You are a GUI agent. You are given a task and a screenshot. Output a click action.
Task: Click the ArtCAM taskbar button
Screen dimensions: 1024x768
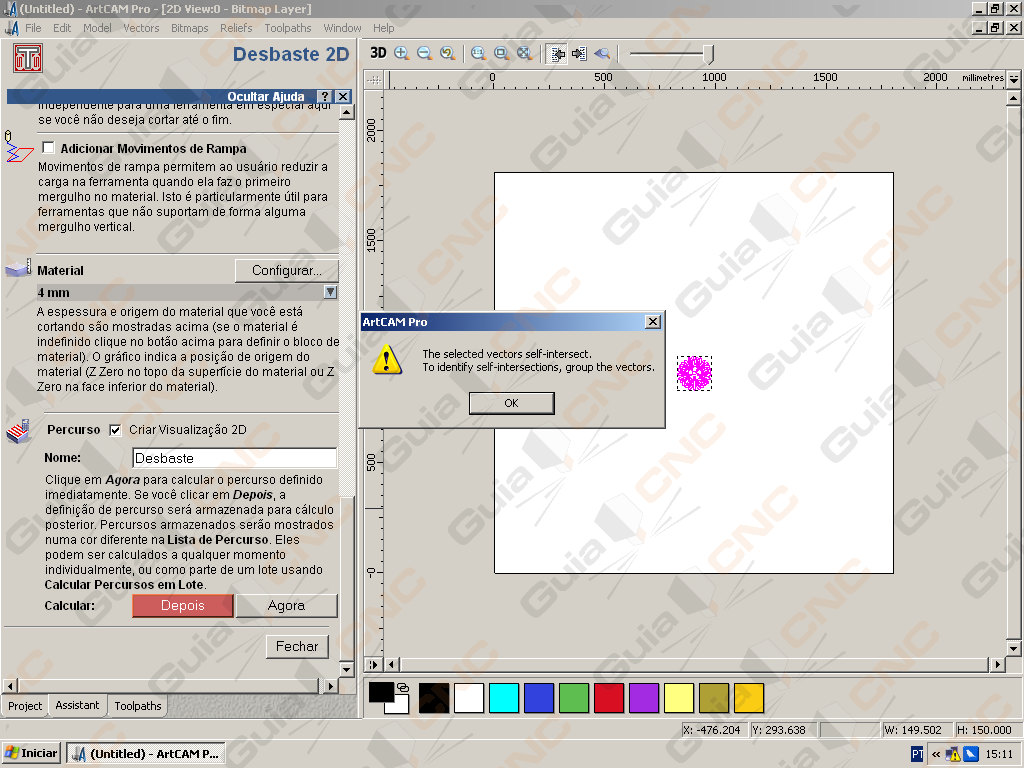(146, 754)
